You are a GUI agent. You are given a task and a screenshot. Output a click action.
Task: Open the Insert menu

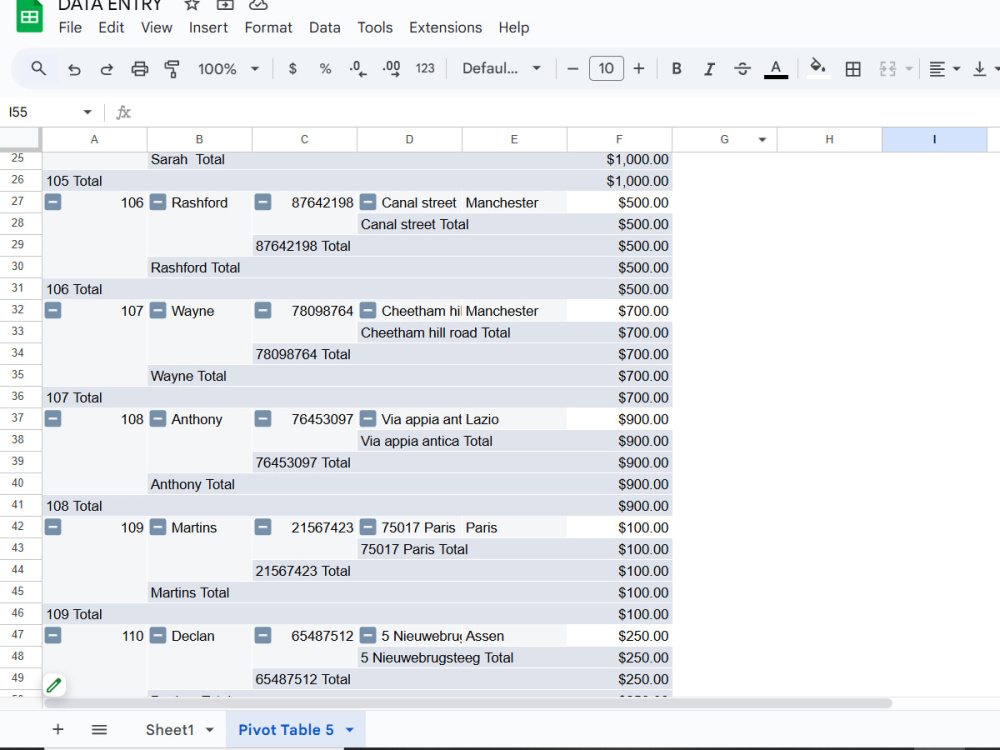click(x=208, y=27)
